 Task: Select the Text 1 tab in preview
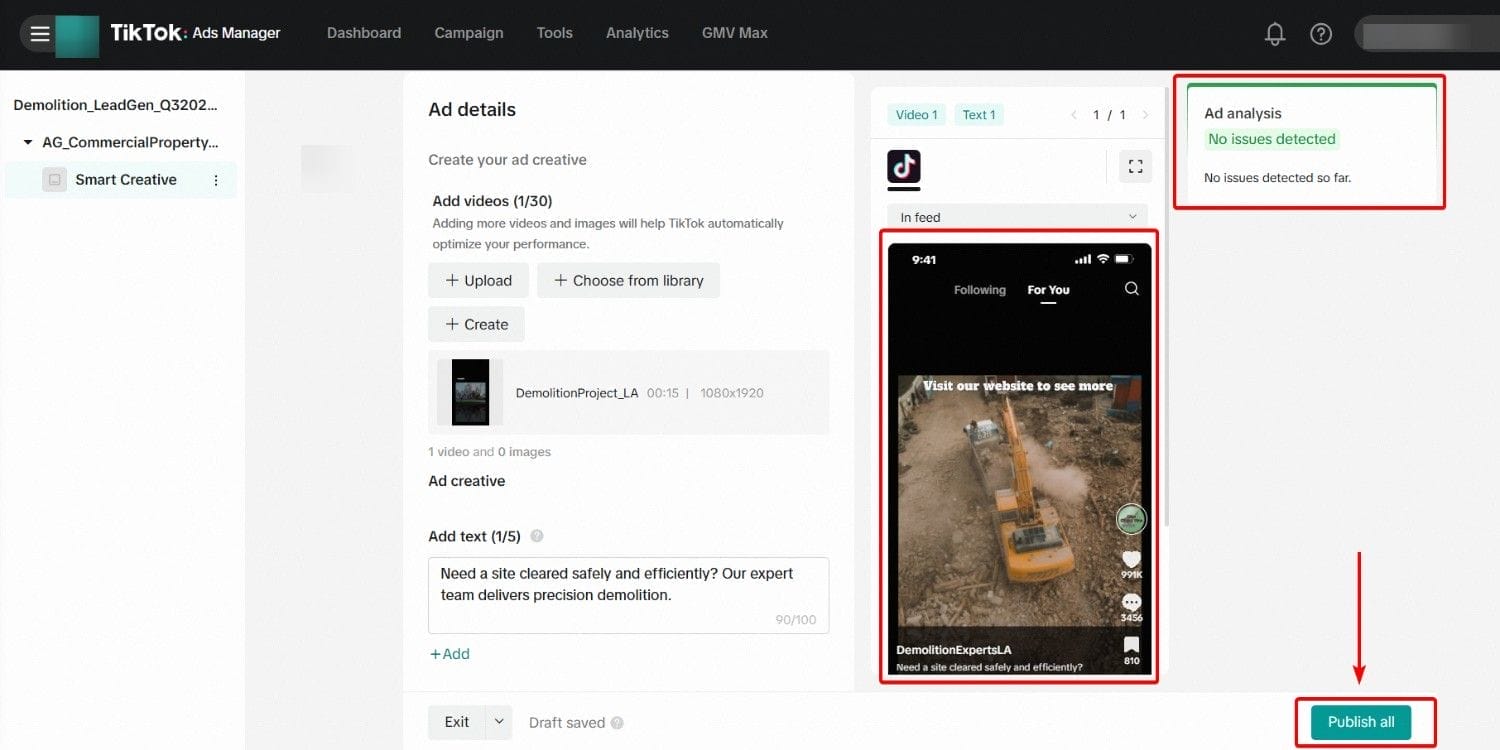pyautogui.click(x=978, y=114)
